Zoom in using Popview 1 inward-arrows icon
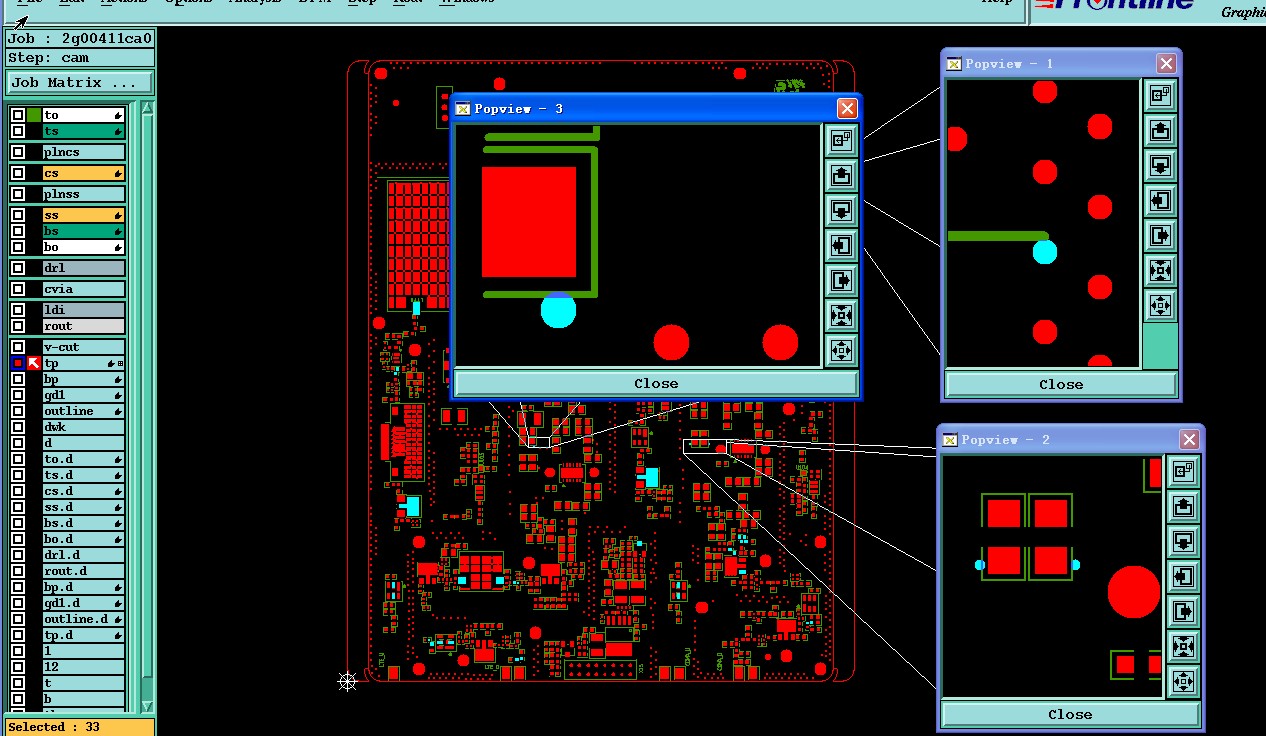Image resolution: width=1266 pixels, height=736 pixels. pos(1160,271)
